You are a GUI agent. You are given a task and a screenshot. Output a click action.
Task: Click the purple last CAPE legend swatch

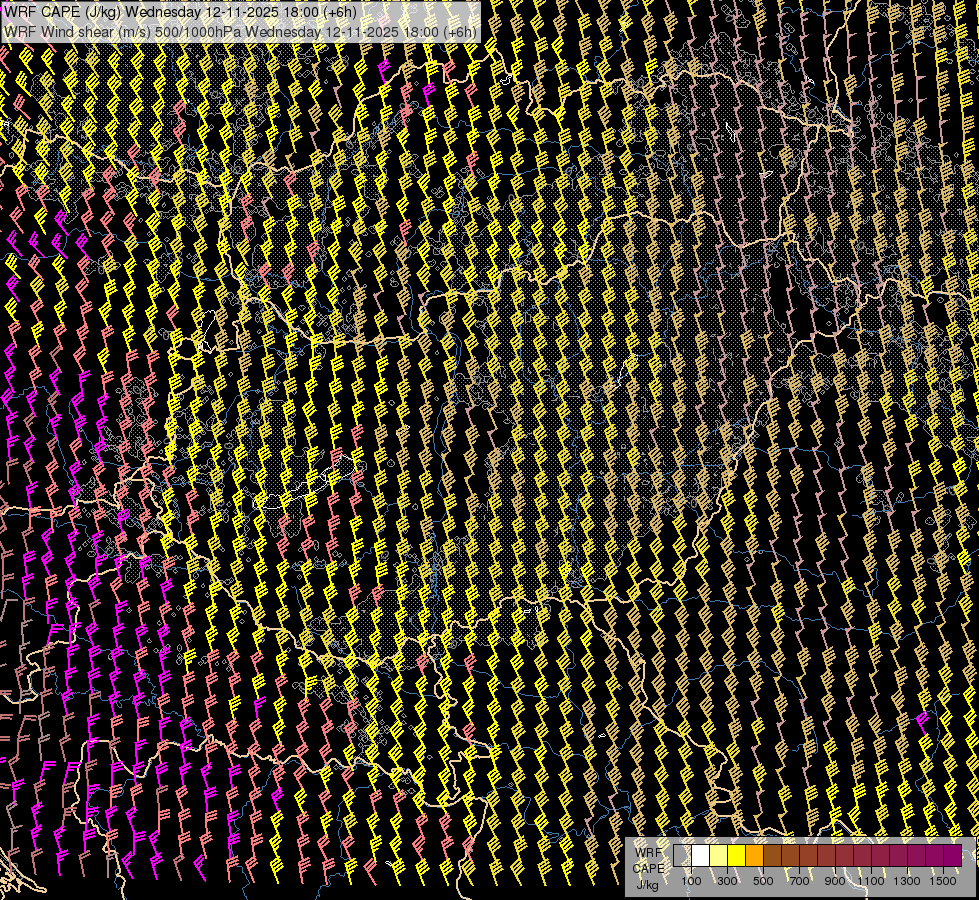pyautogui.click(x=953, y=855)
